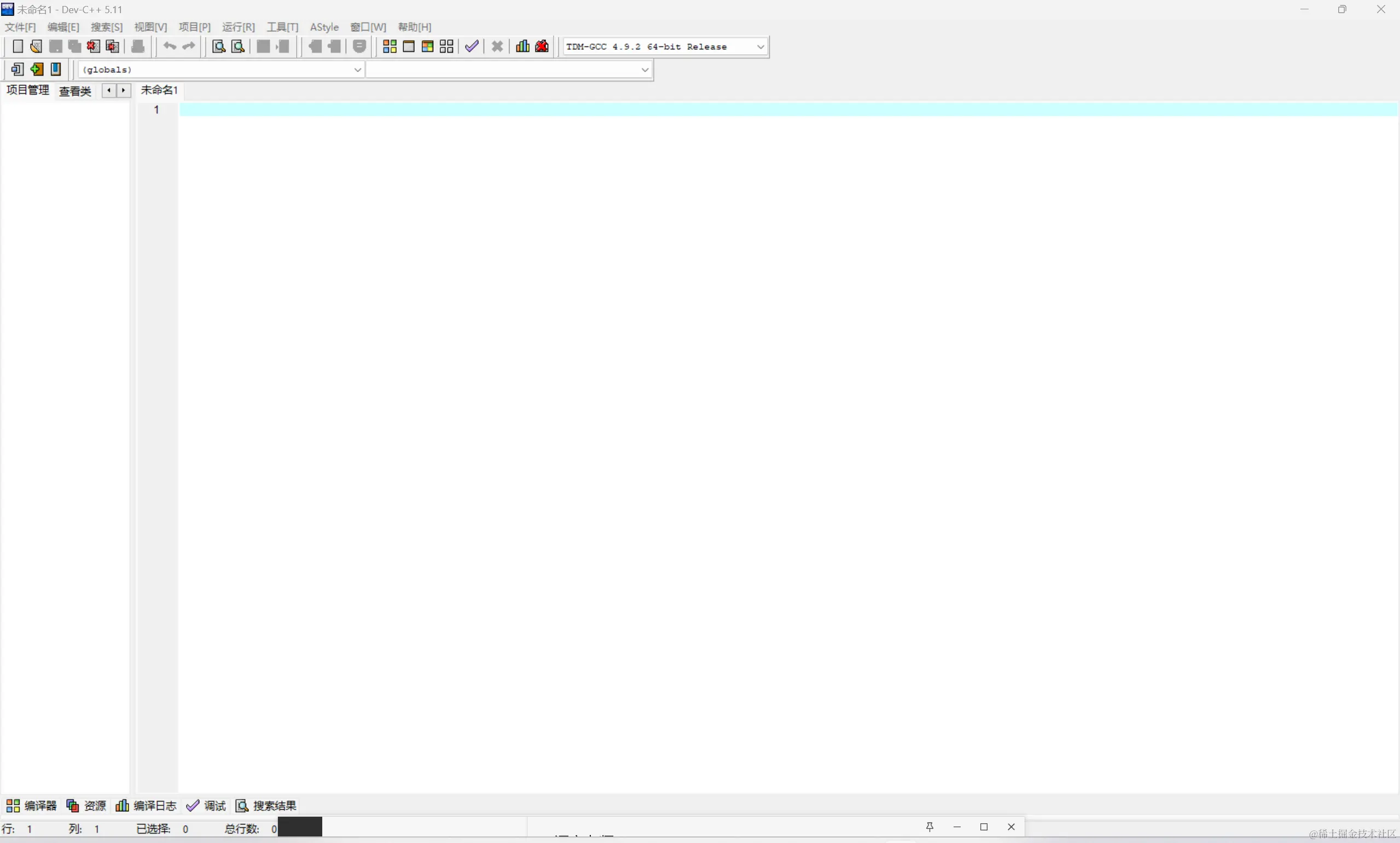1400x843 pixels.
Task: Open the TDM-GCC compiler selection dropdown
Action: [761, 47]
